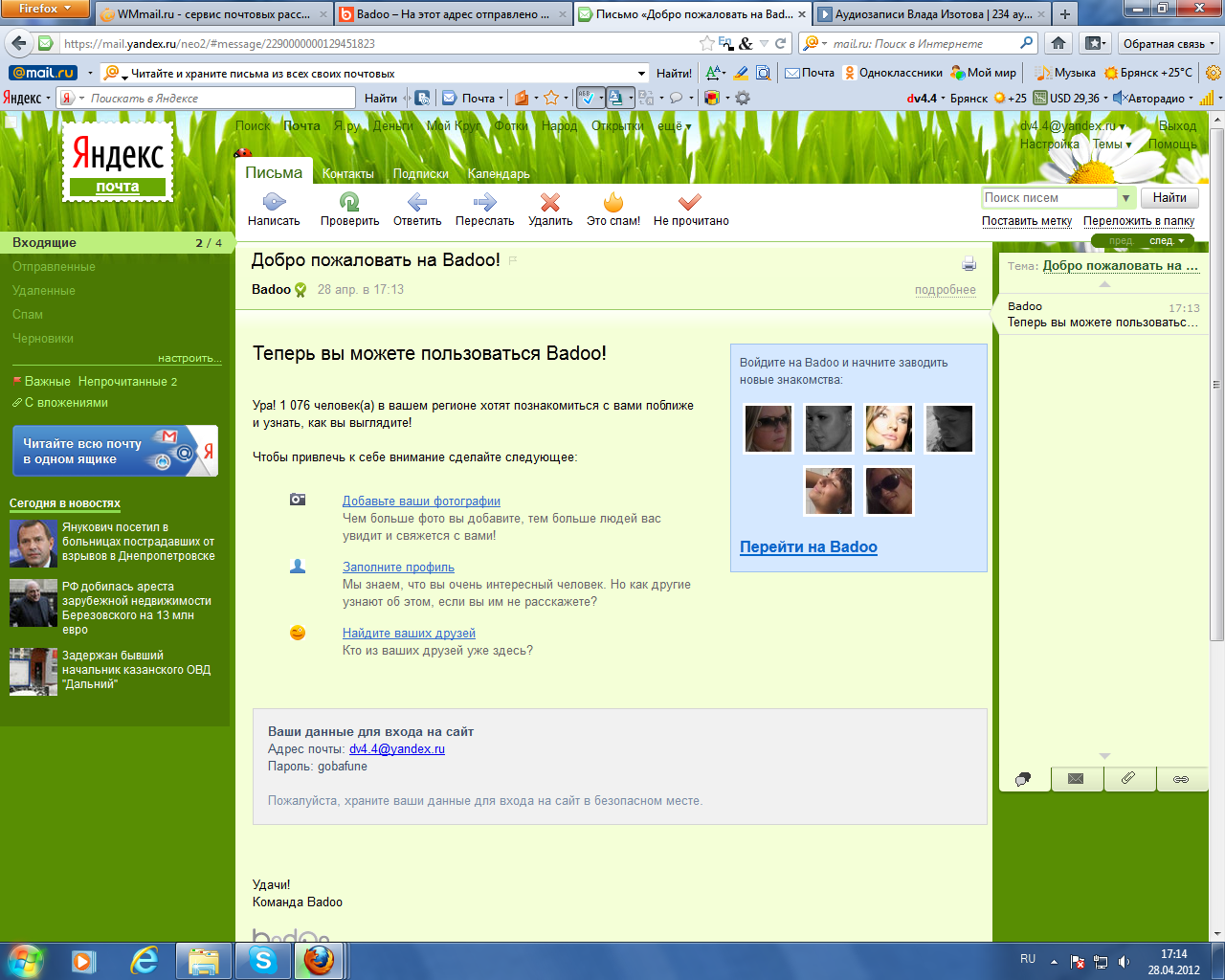Forward the email with Переслать icon
This screenshot has height=980, width=1225.
coord(484,202)
